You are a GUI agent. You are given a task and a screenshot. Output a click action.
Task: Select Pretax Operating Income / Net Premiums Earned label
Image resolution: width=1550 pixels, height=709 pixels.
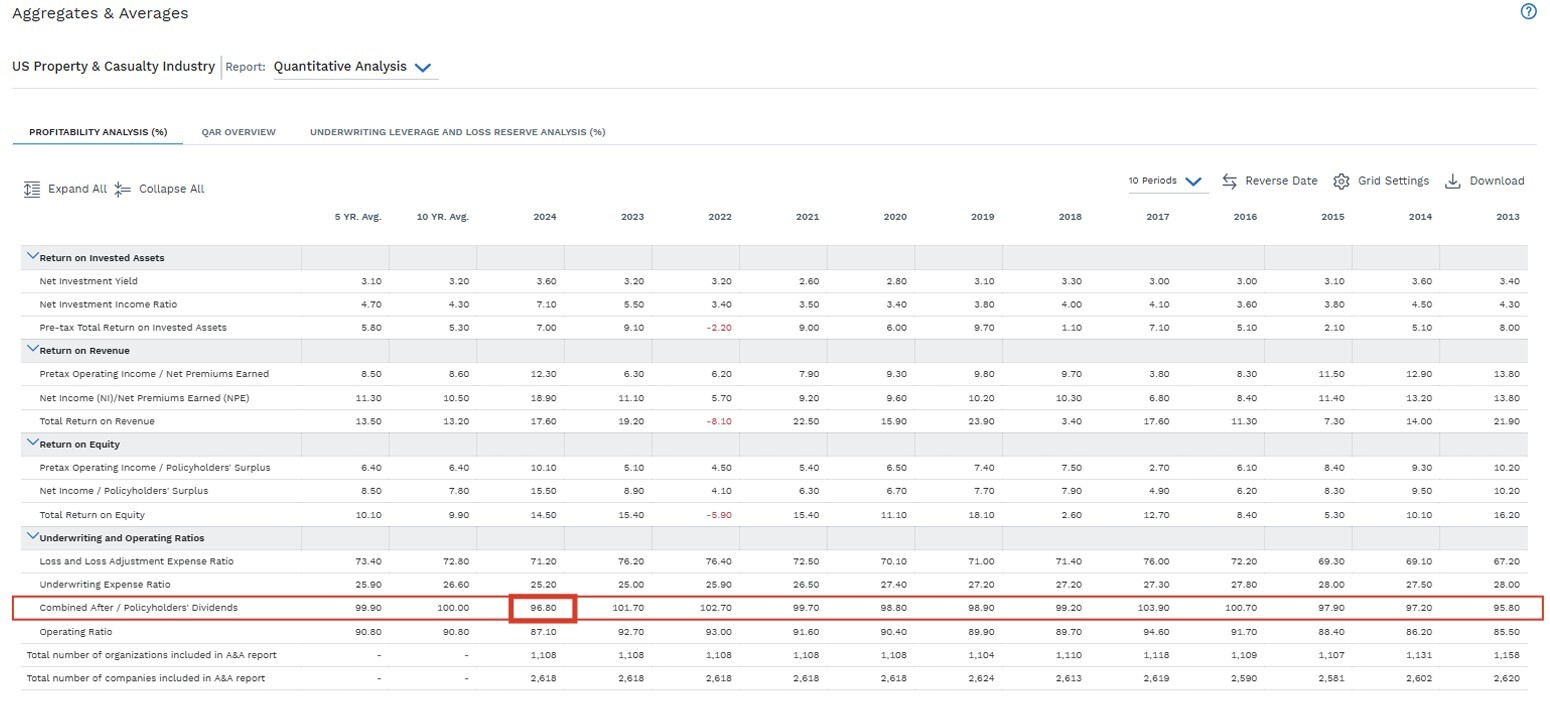(x=154, y=374)
